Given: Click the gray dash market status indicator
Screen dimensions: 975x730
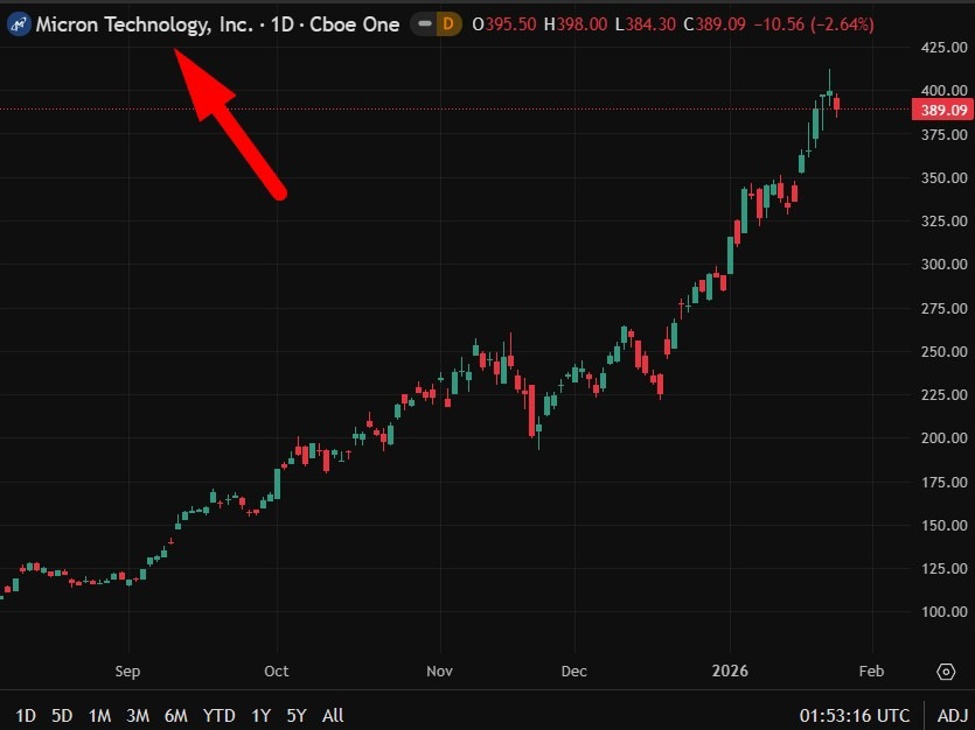Looking at the screenshot, I should pyautogui.click(x=425, y=24).
